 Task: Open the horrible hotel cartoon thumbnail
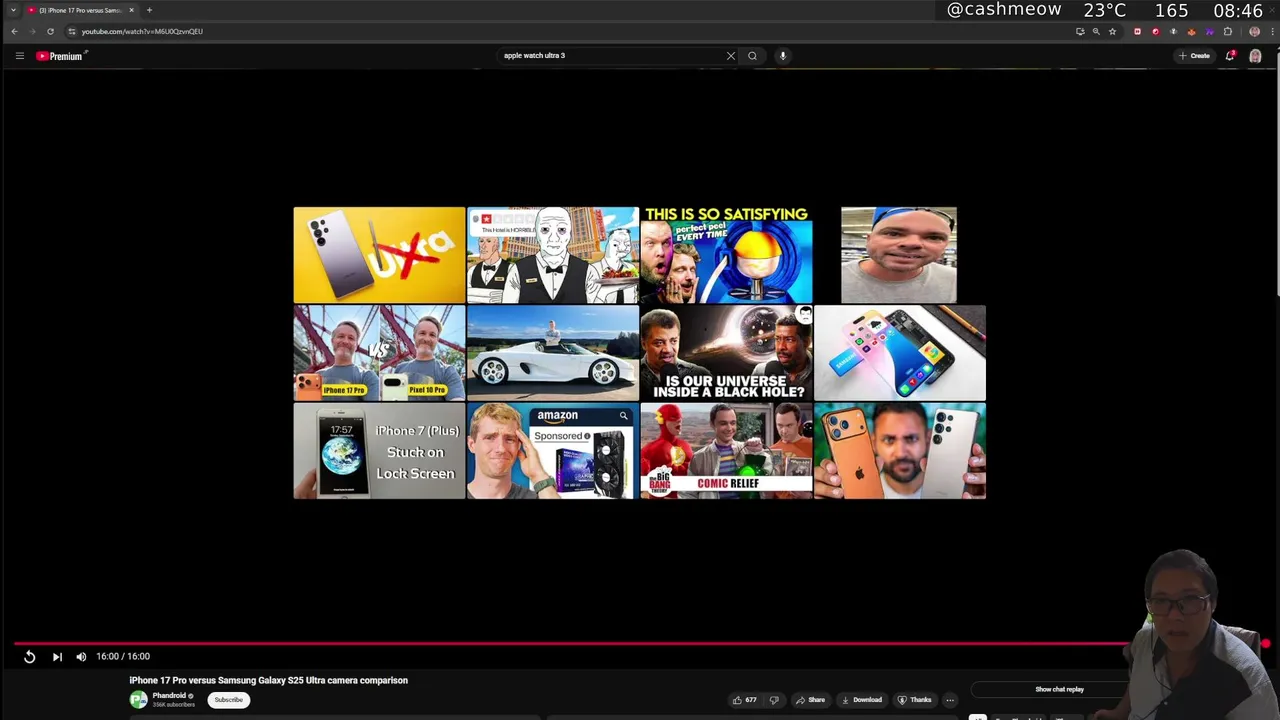coord(553,255)
